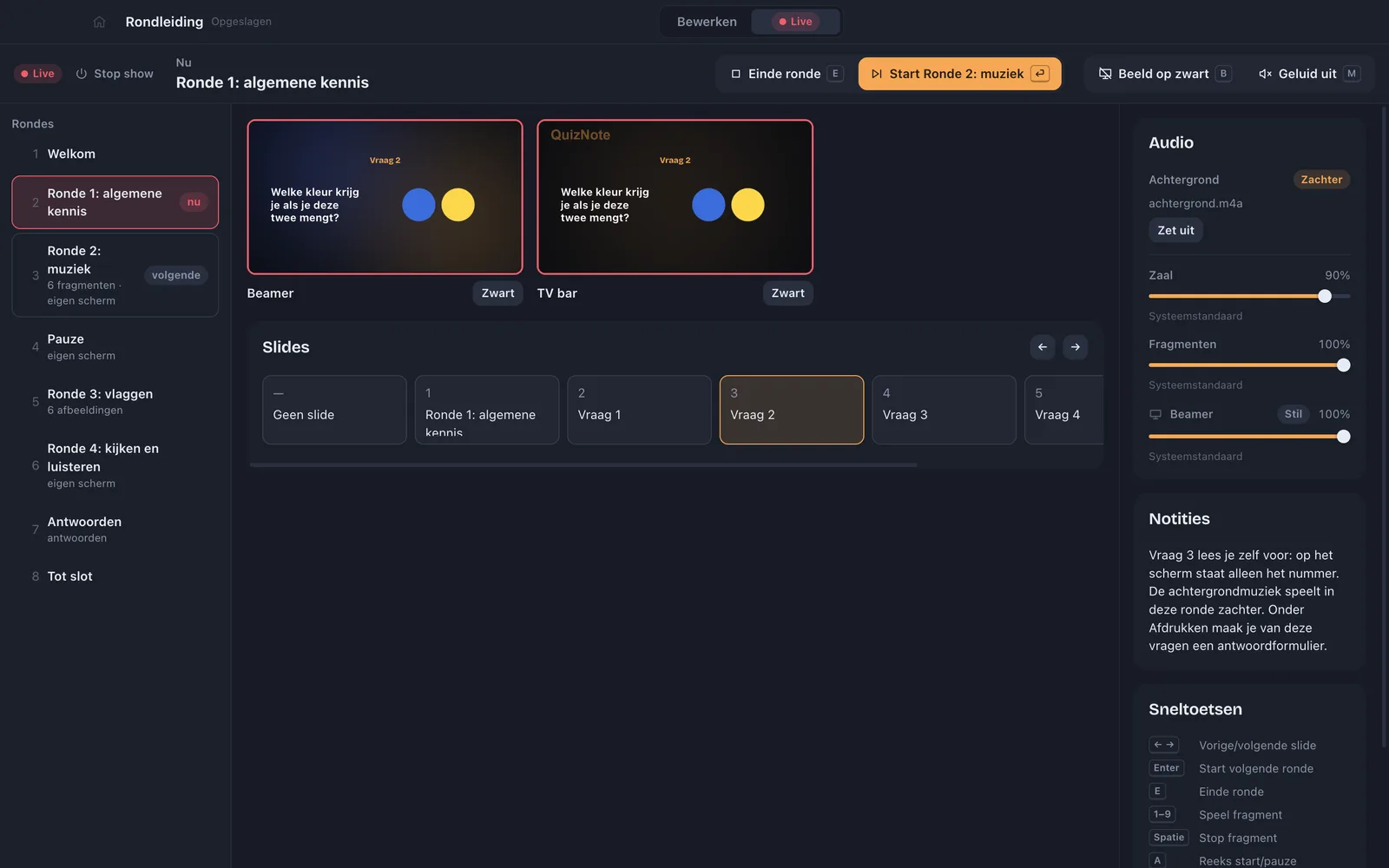Select Ronde 1: algemene kennis in sidebar
This screenshot has width=1389, height=868.
(x=115, y=202)
